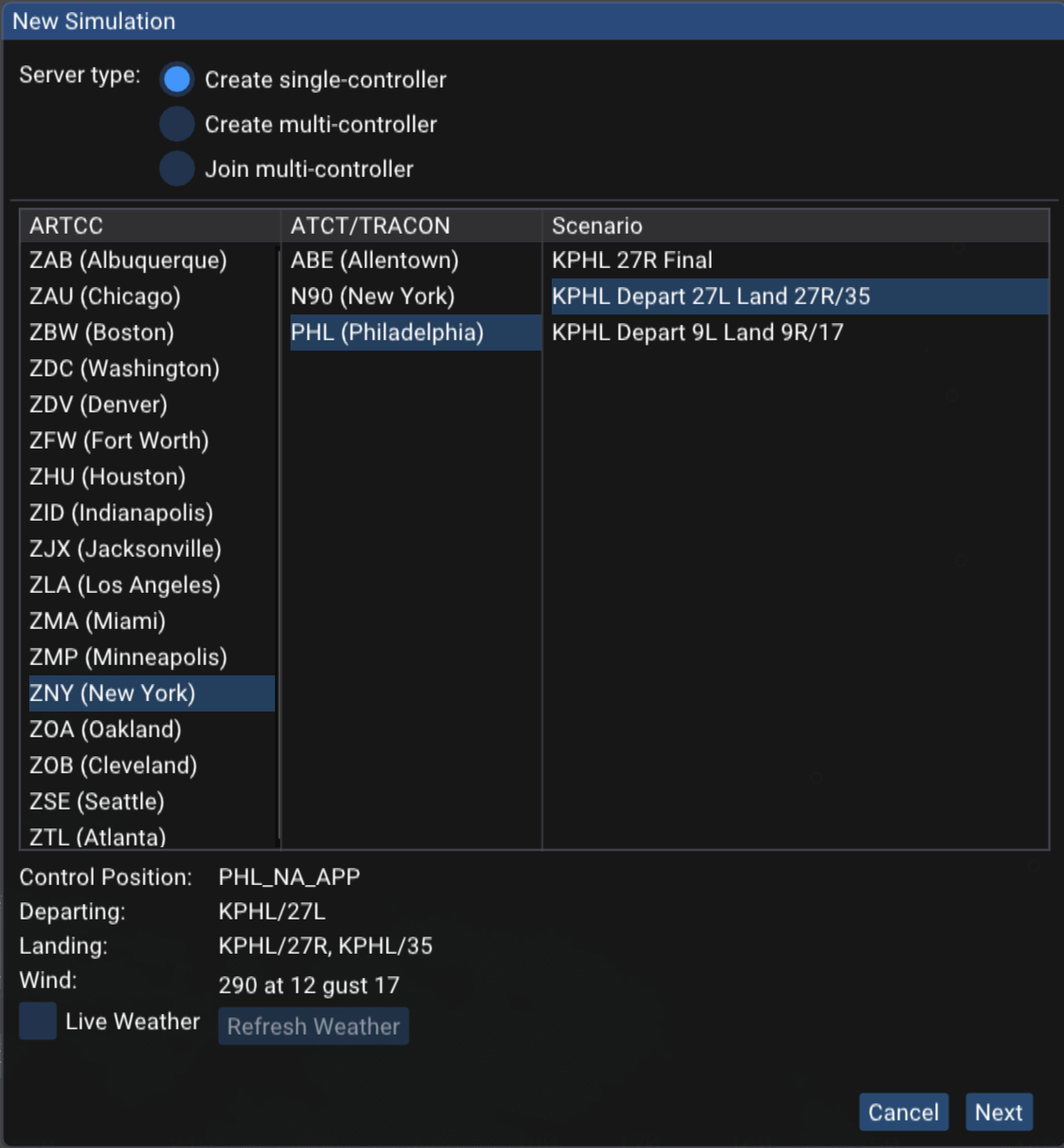Enable Live Weather
Image resolution: width=1064 pixels, height=1148 pixels.
37,1021
